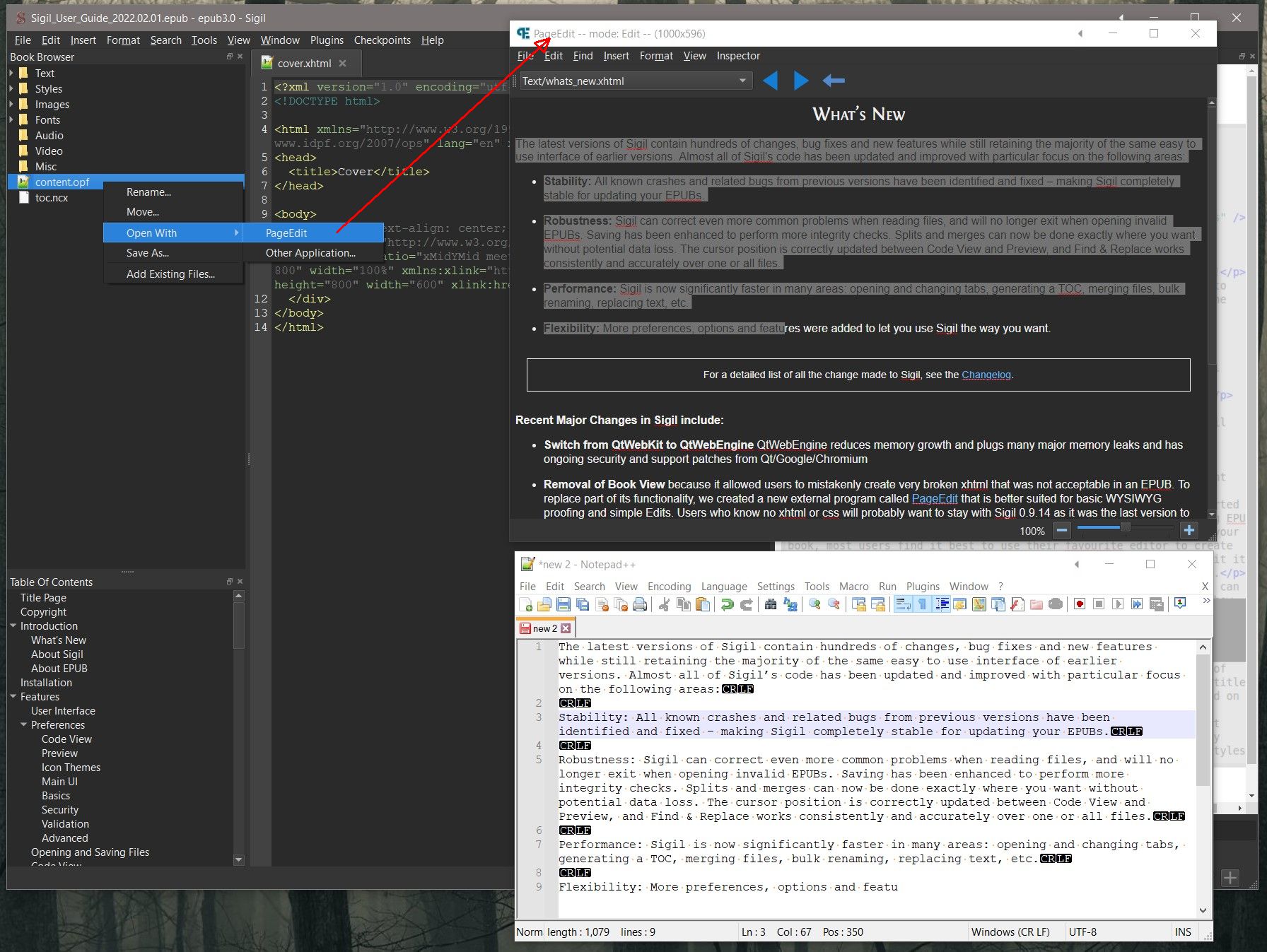Float the Book Browser panel

coord(229,57)
